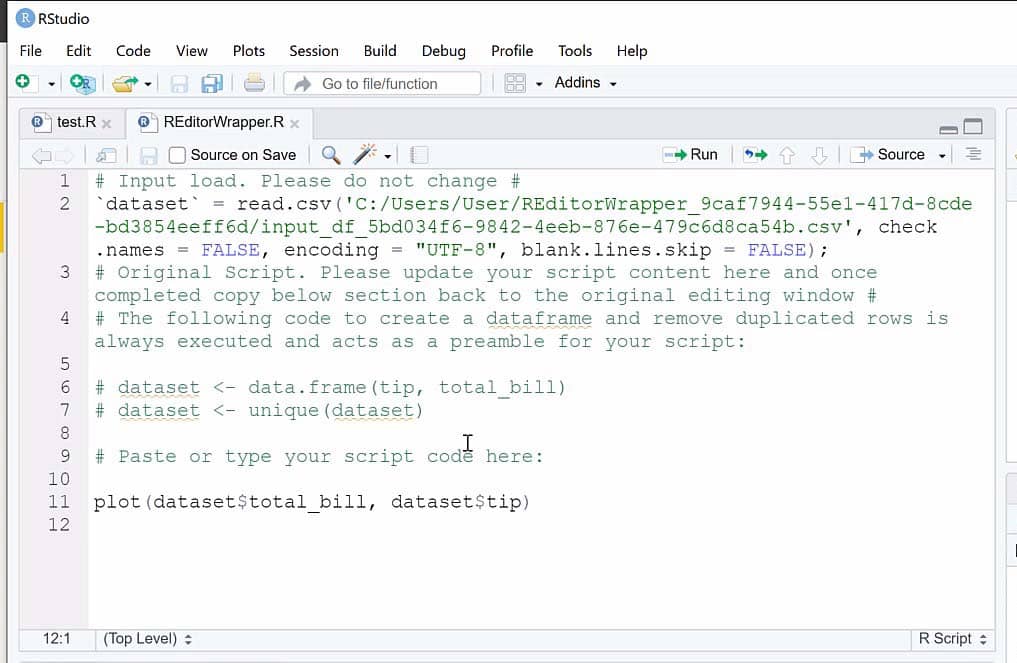Re-run the previous code region icon
Image resolution: width=1017 pixels, height=663 pixels.
tap(756, 154)
